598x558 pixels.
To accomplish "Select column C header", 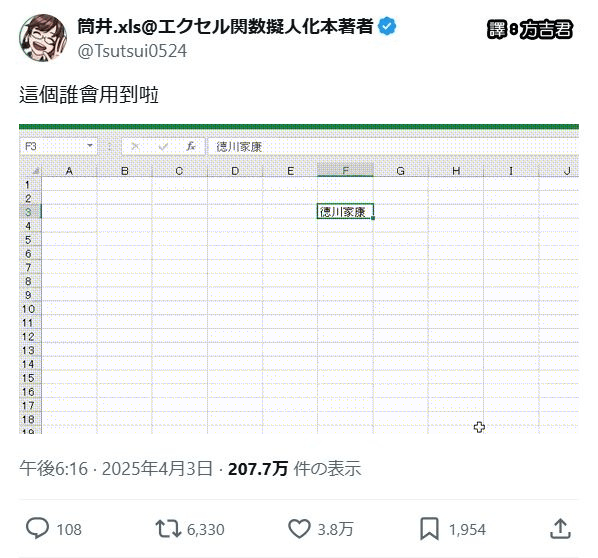I will point(179,170).
